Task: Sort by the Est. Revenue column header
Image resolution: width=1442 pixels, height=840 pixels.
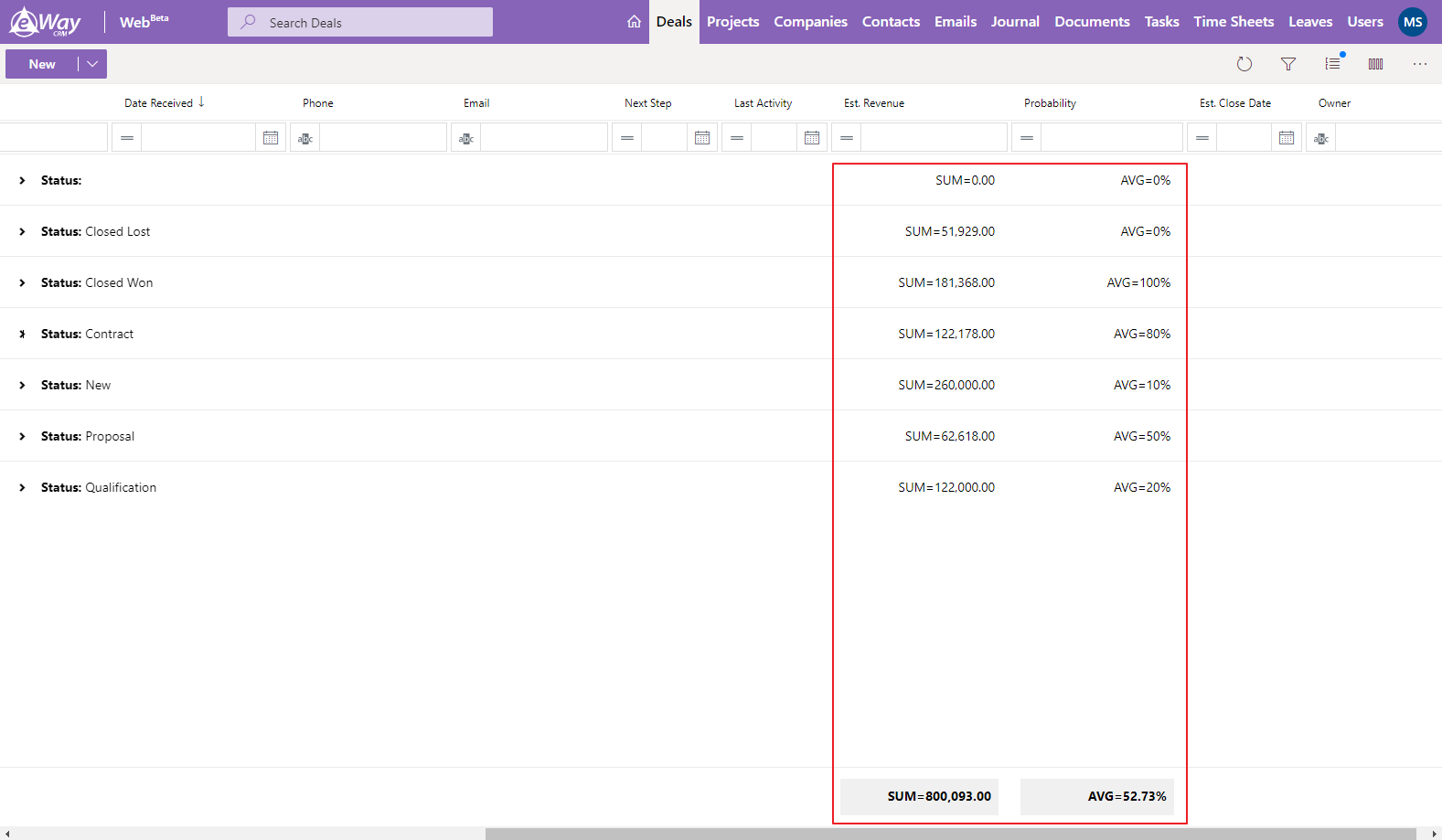Action: click(x=874, y=103)
